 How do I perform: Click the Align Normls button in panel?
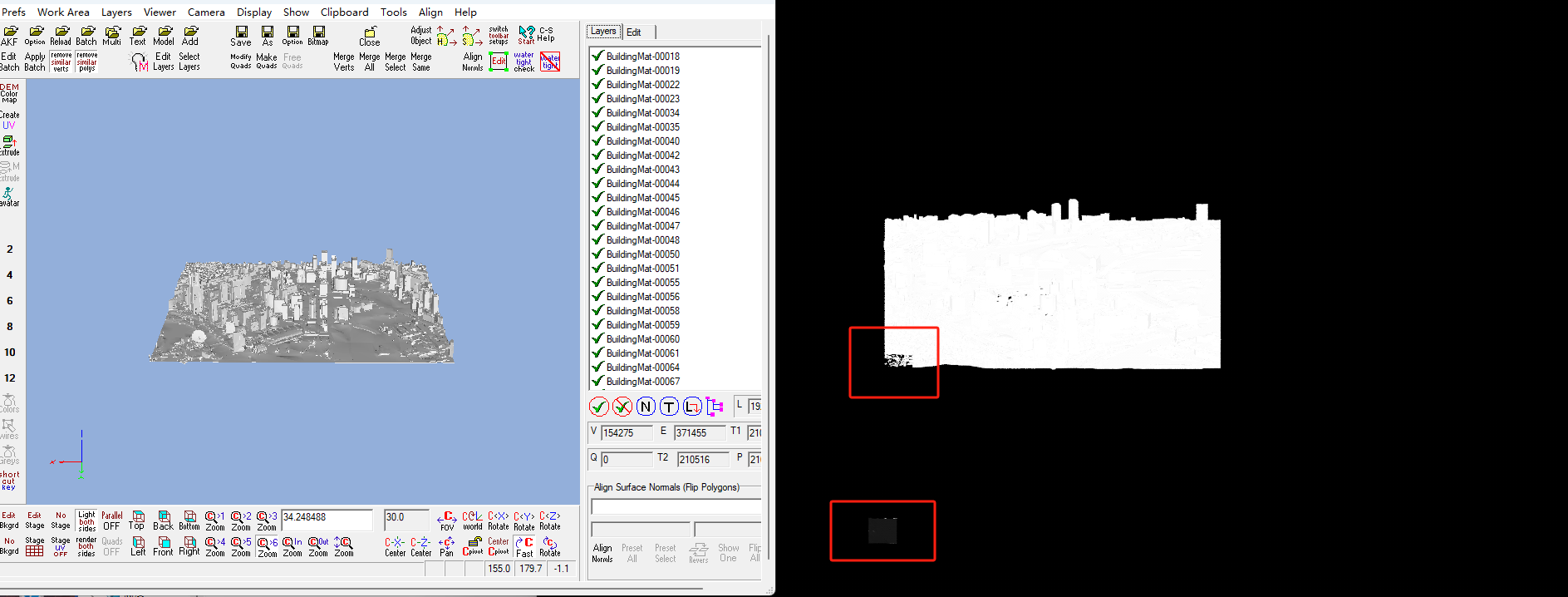point(602,553)
